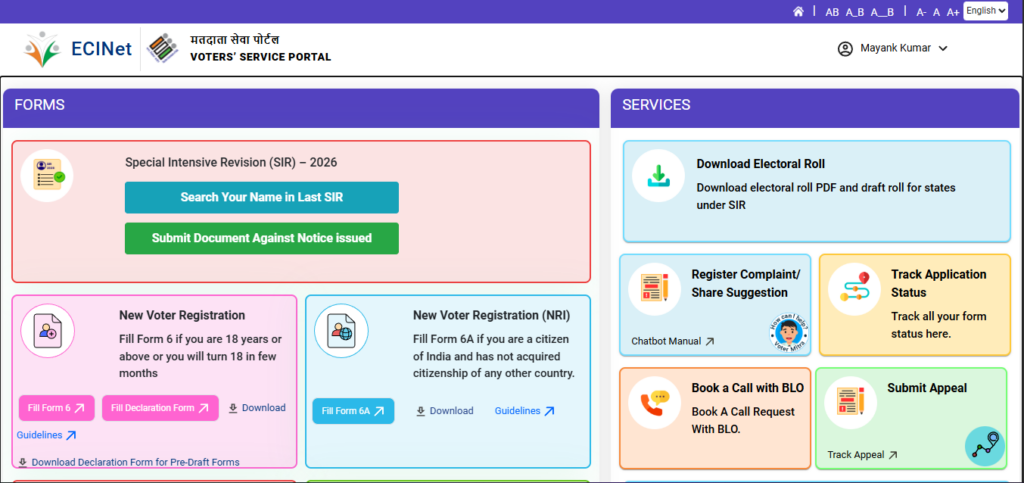The height and width of the screenshot is (483, 1024).
Task: Select A_B medium letter spacing option
Action: [855, 12]
